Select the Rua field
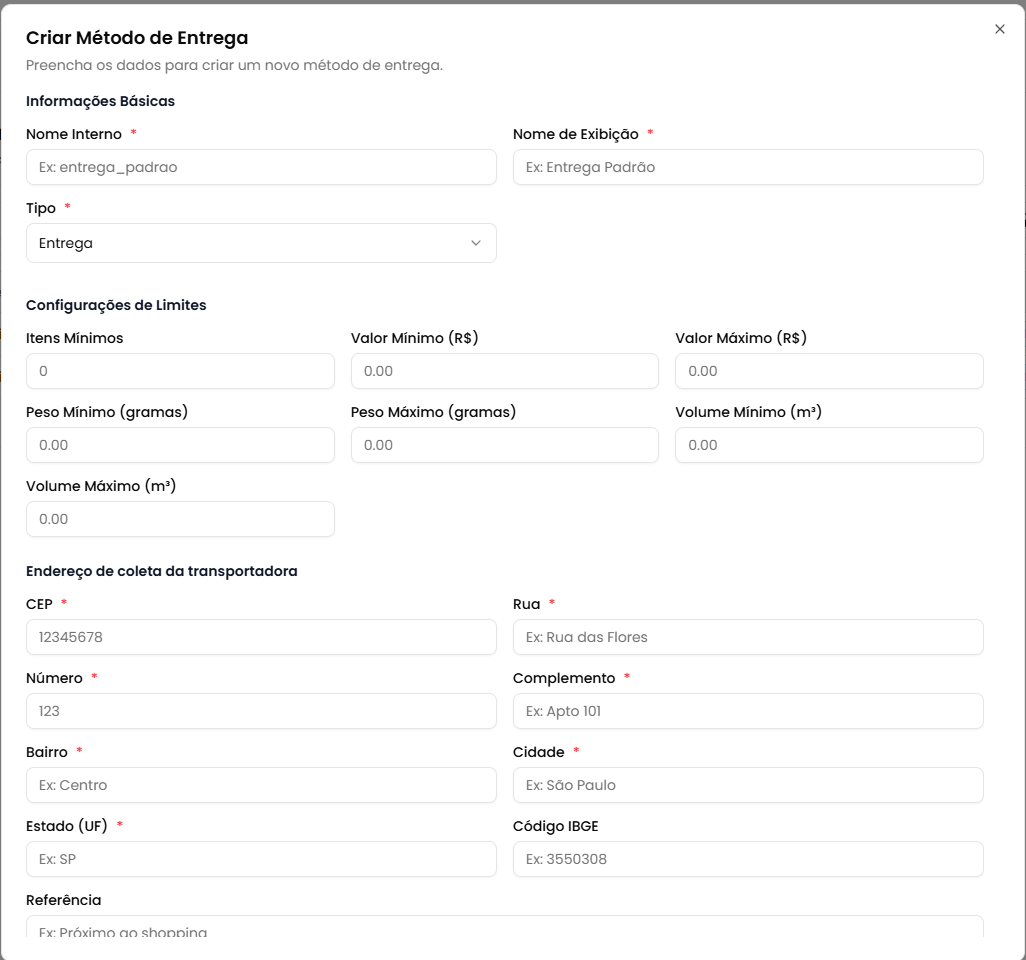Image resolution: width=1026 pixels, height=960 pixels. [747, 637]
